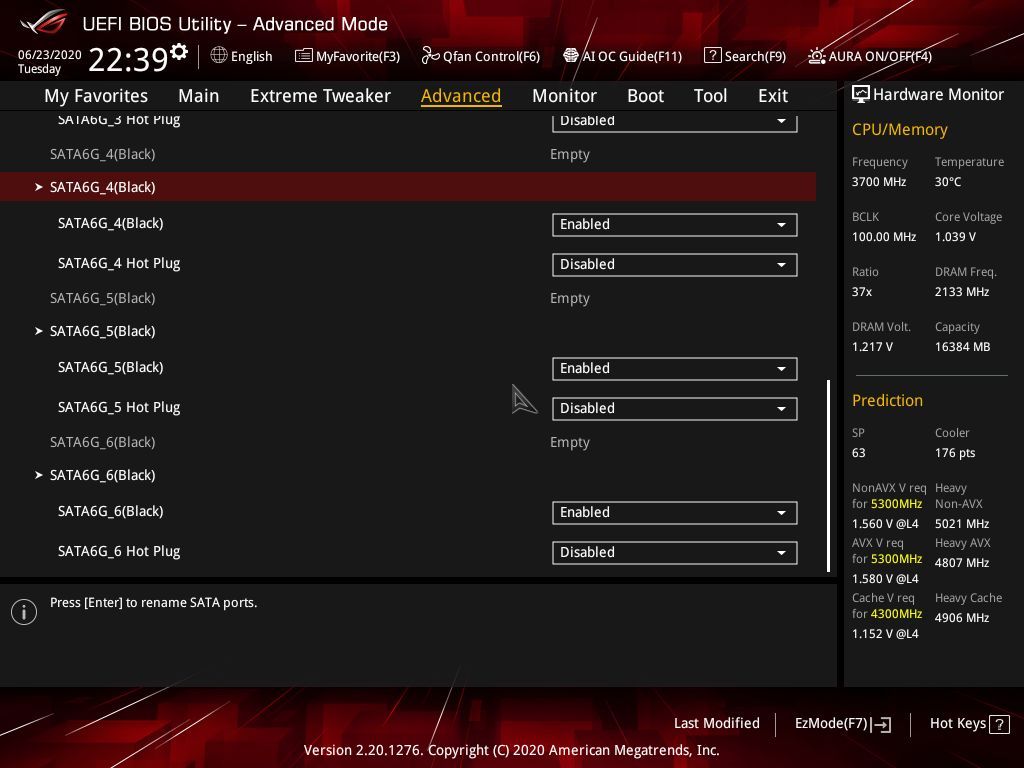Viewport: 1024px width, 768px height.
Task: Switch to the Main tab
Action: (x=199, y=96)
